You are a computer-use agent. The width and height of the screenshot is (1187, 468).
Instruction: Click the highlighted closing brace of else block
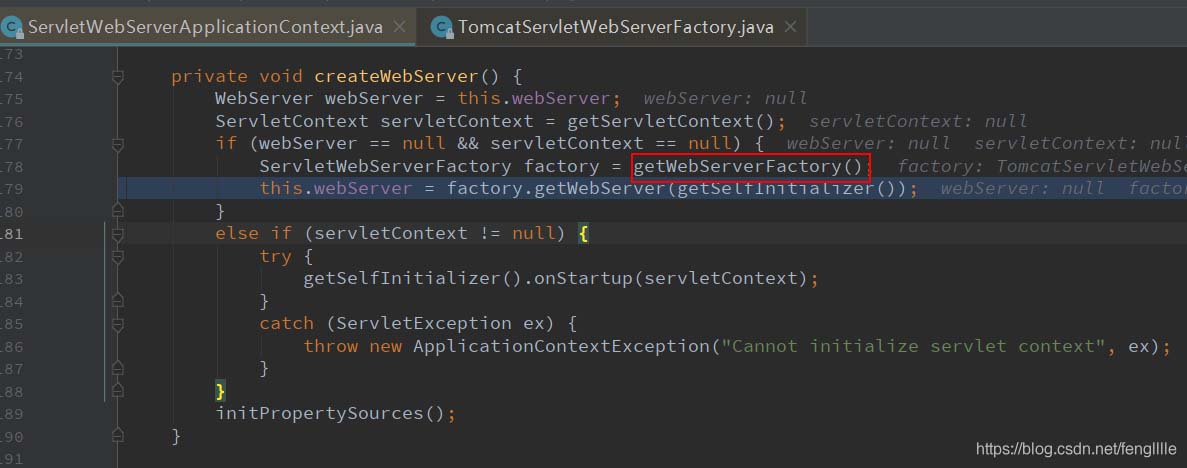point(220,390)
